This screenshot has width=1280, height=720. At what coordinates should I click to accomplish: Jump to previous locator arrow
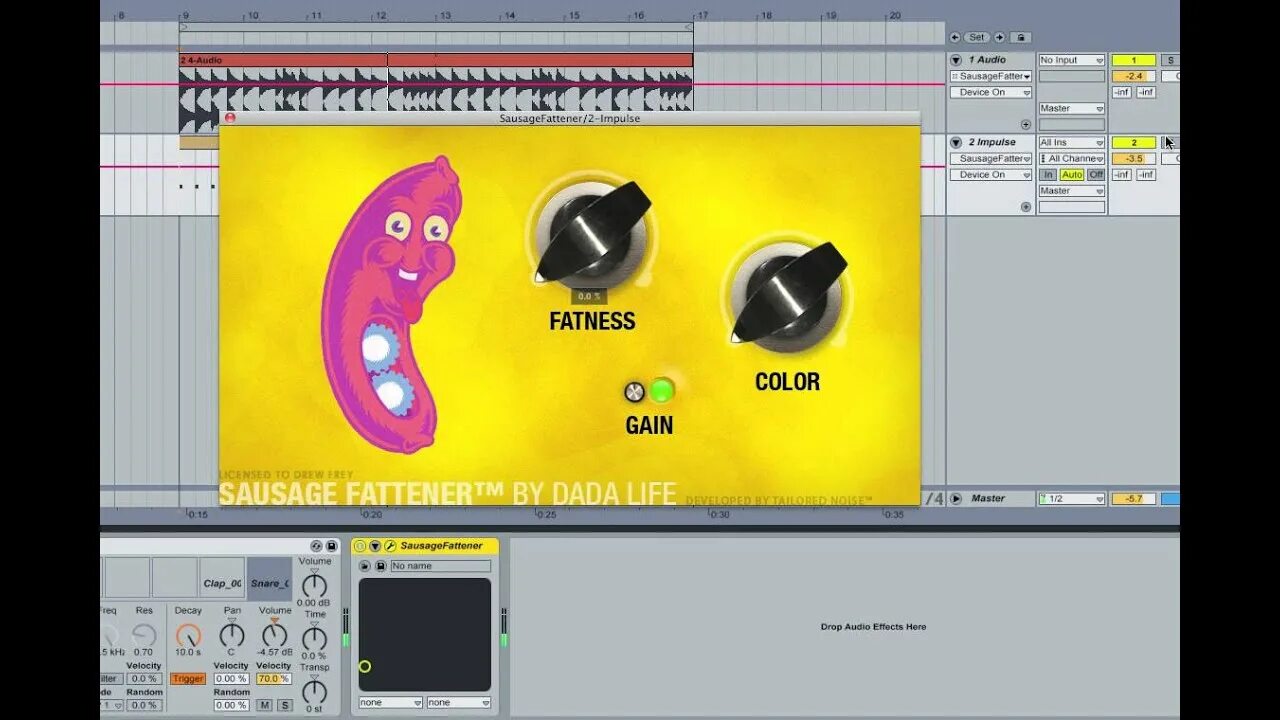pyautogui.click(x=956, y=37)
